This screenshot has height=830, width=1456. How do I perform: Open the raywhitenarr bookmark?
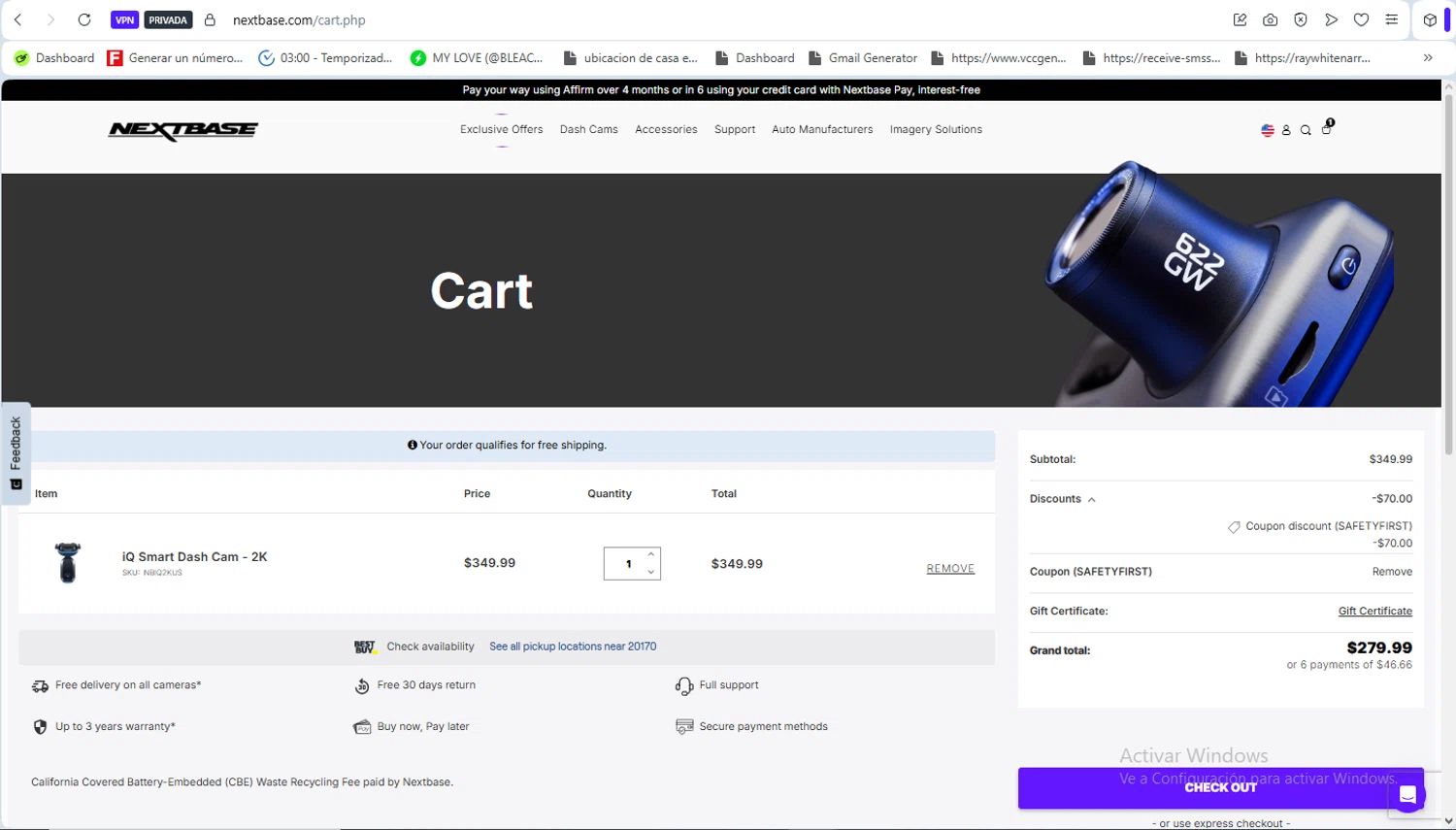point(1303,58)
